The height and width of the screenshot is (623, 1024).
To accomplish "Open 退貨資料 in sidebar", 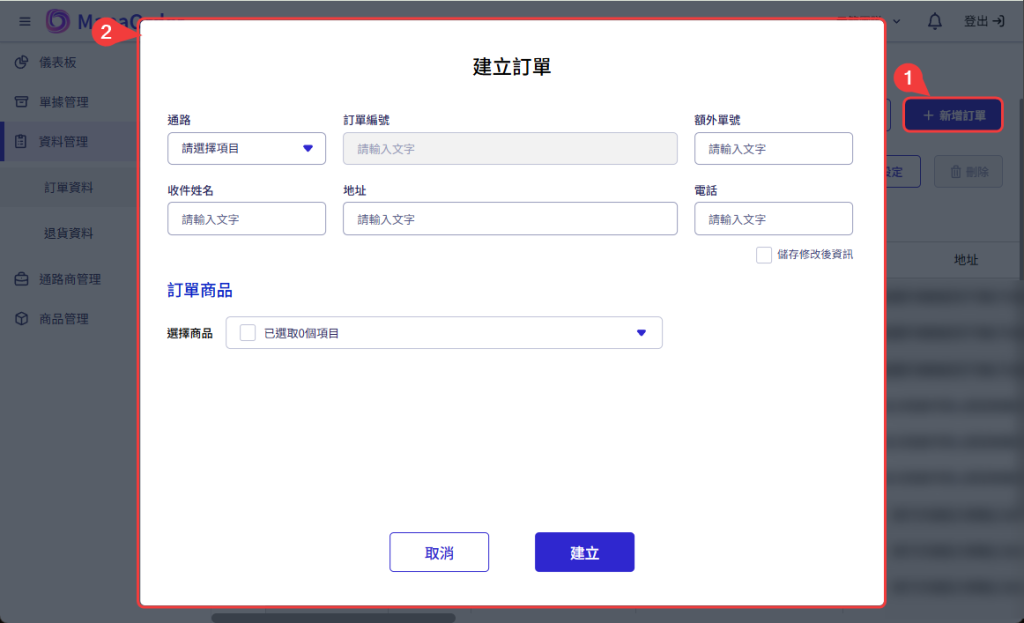I will (69, 233).
